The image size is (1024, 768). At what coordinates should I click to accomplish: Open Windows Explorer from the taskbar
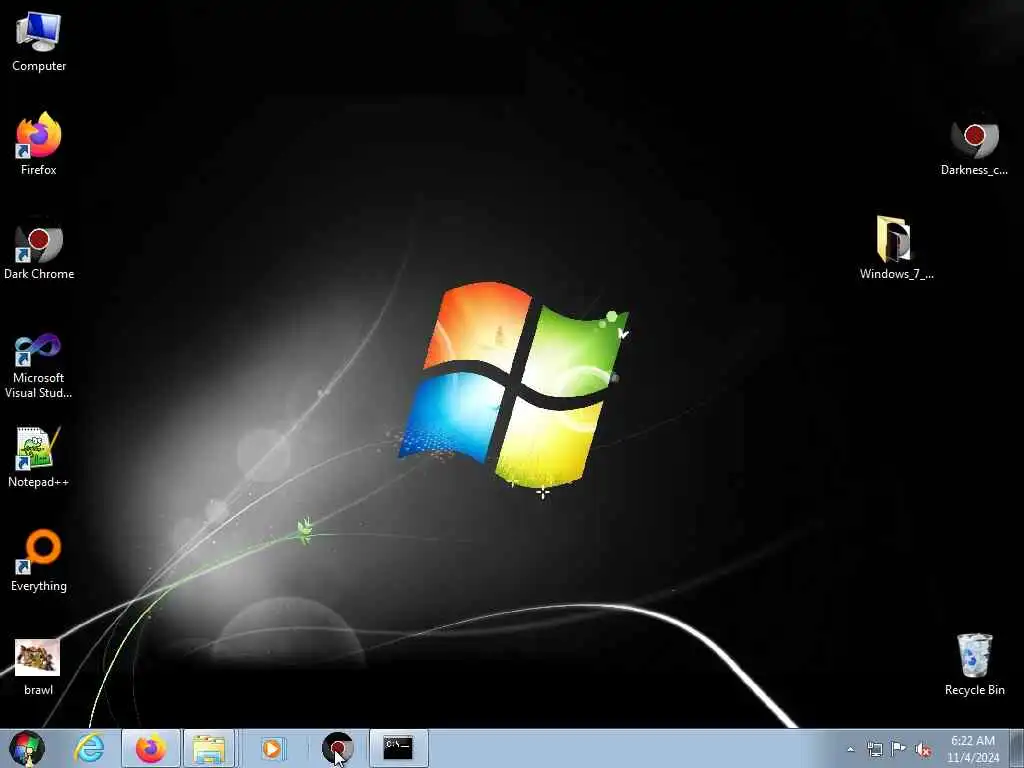pos(209,748)
